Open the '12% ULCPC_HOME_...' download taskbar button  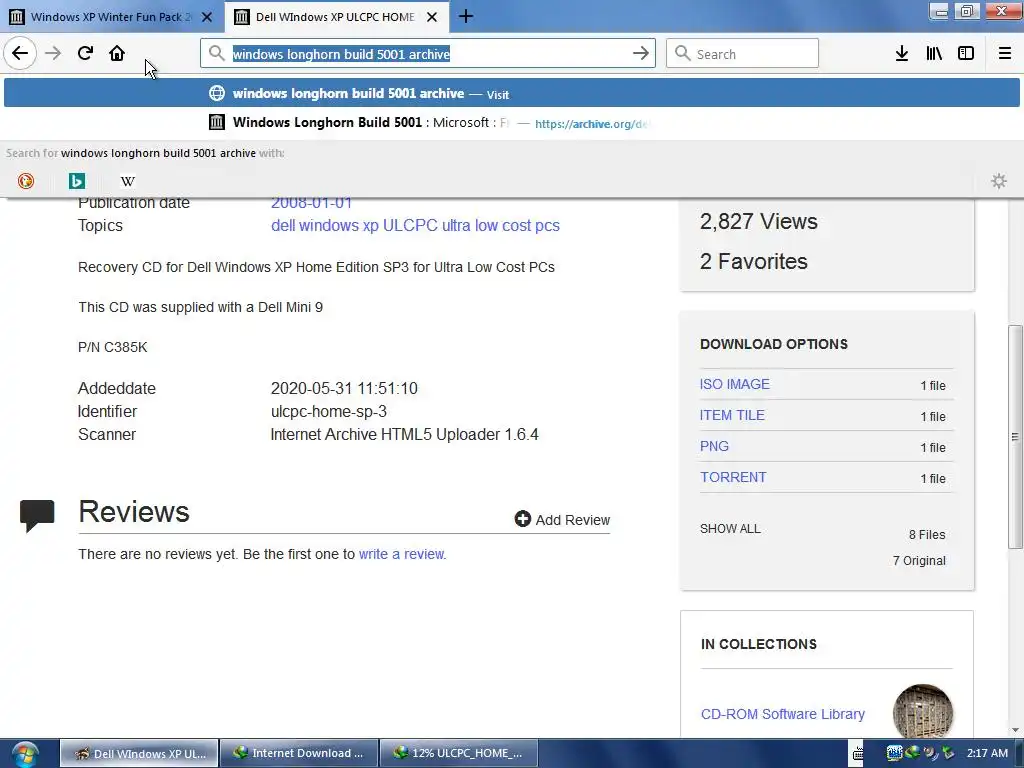tap(459, 753)
